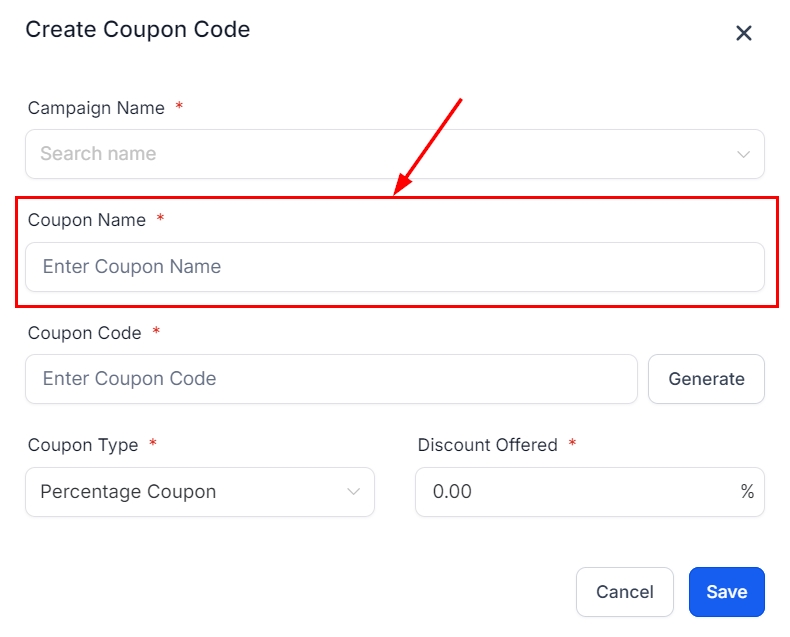790x637 pixels.
Task: Click the Create Coupon Code title
Action: point(138,30)
